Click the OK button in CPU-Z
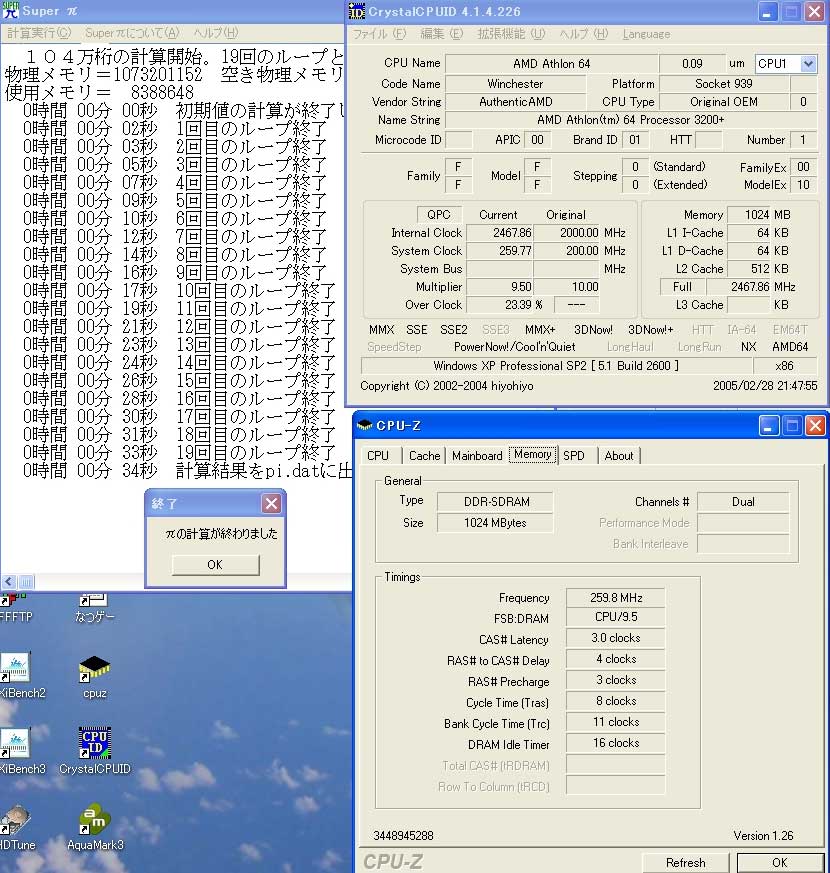The image size is (830, 873). pos(779,862)
